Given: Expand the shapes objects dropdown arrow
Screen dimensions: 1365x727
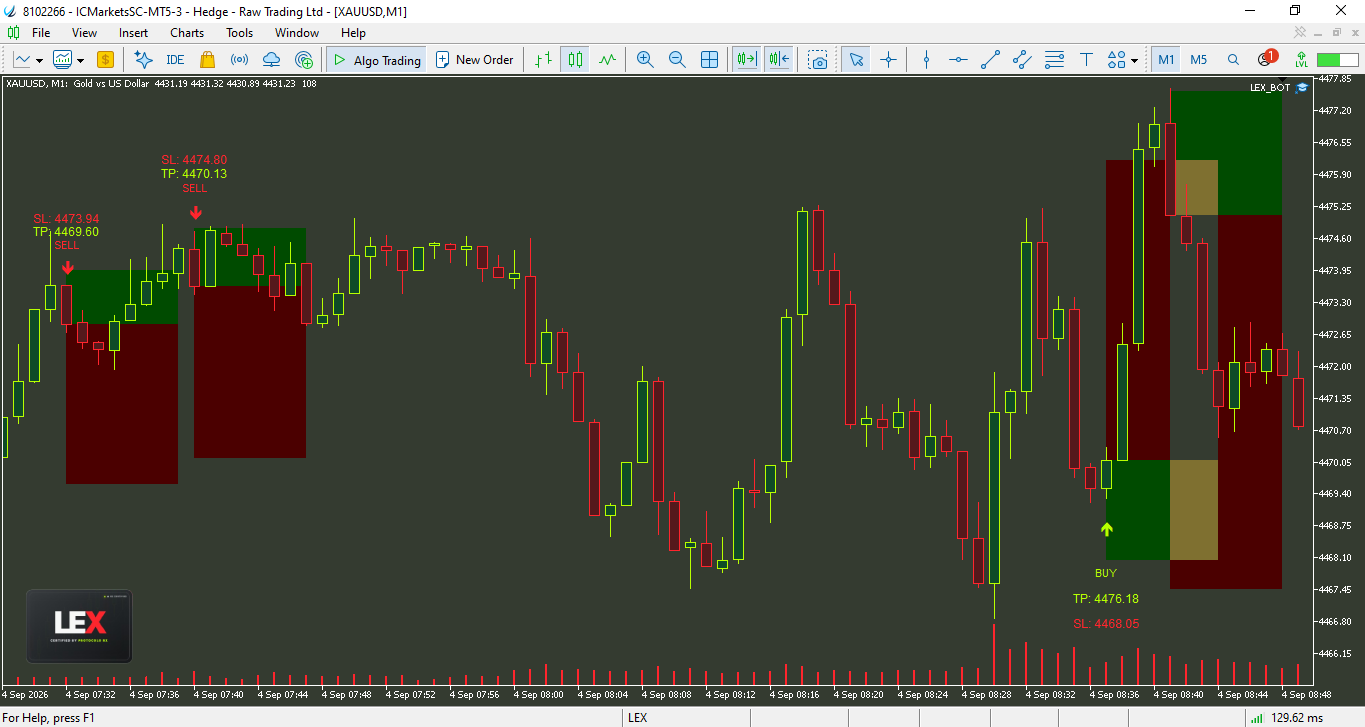Looking at the screenshot, I should pos(1134,60).
